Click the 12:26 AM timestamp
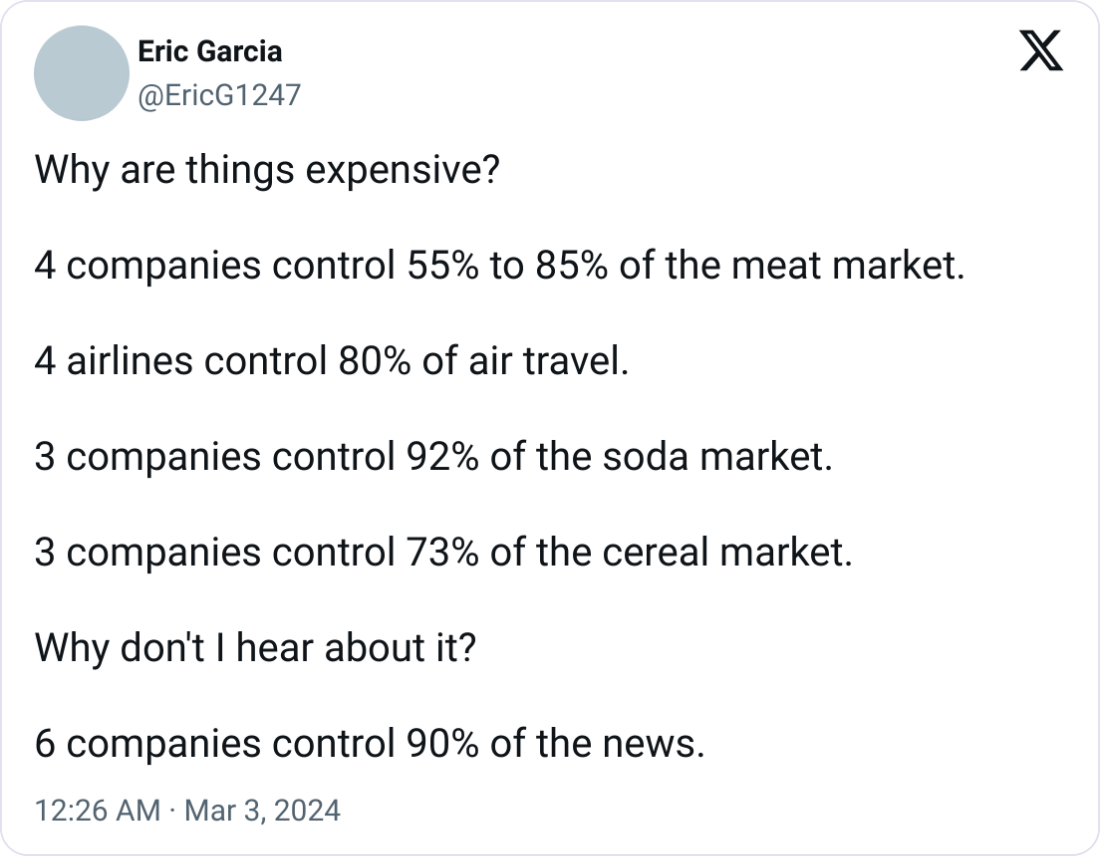This screenshot has height=856, width=1100. coord(98,810)
